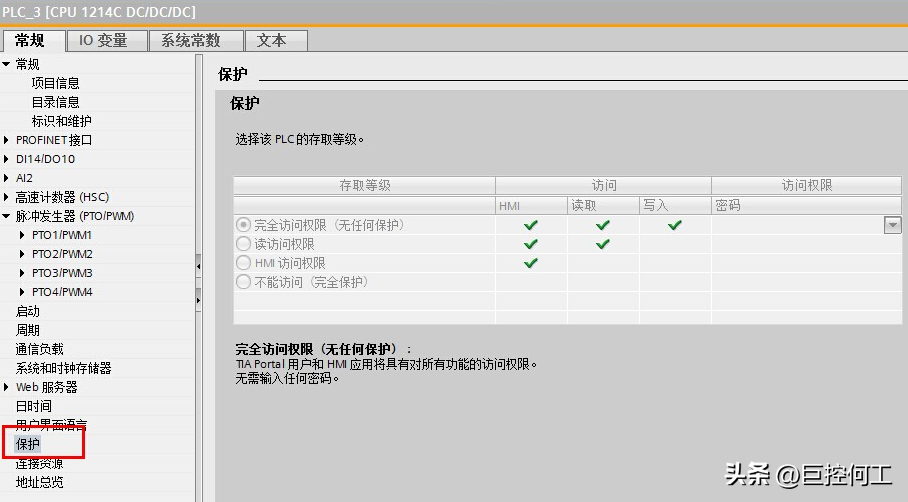Expand the Web 服务器 tree node
Viewport: 908px width, 502px height.
point(6,387)
